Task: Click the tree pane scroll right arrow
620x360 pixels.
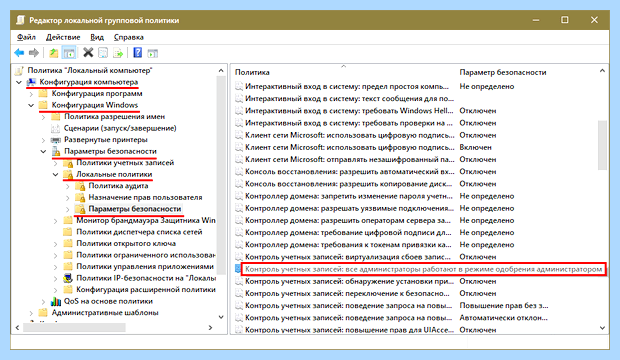Action: 210,328
